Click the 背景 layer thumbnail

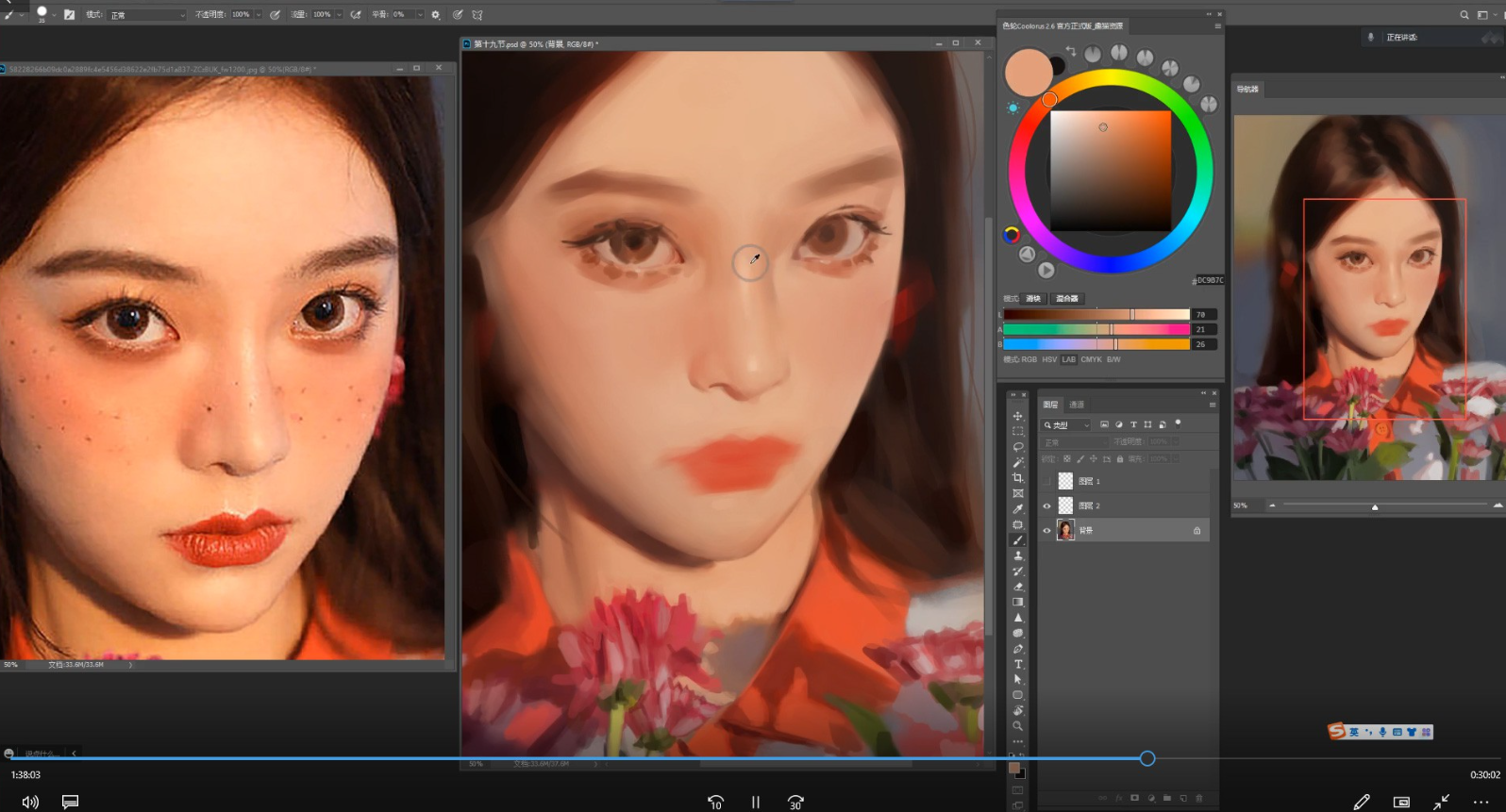1065,530
